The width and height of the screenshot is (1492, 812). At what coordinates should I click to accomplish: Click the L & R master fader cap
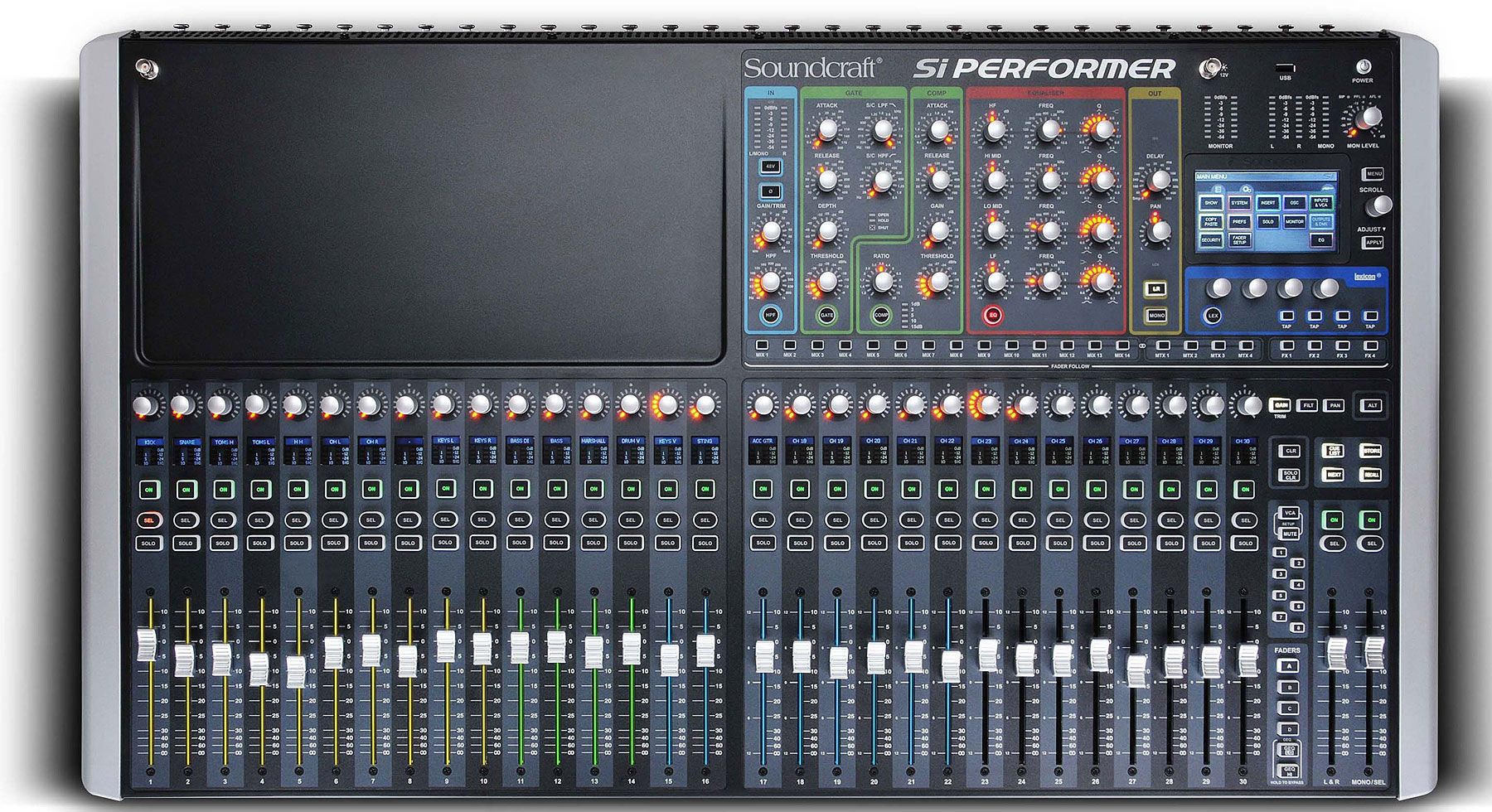point(1336,654)
